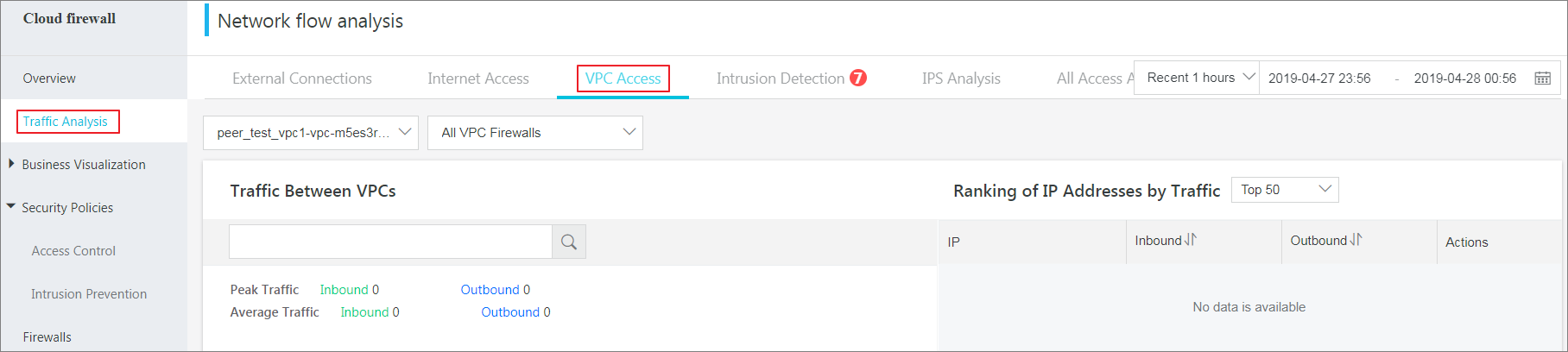Open the calendar date picker icon
Viewport: 1568px width, 352px height.
click(1542, 78)
